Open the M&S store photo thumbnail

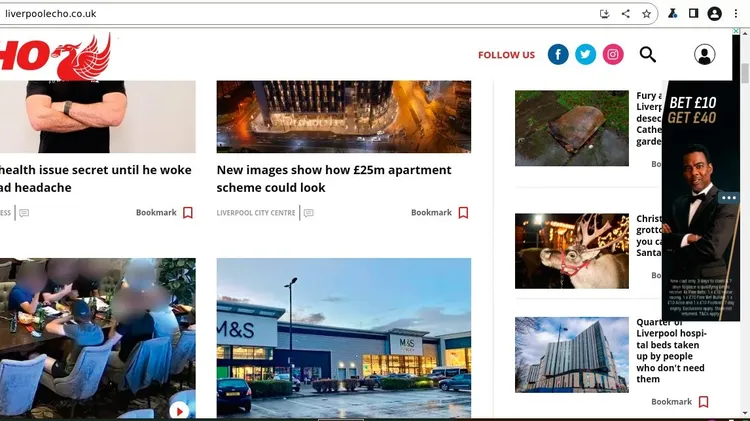(x=343, y=338)
